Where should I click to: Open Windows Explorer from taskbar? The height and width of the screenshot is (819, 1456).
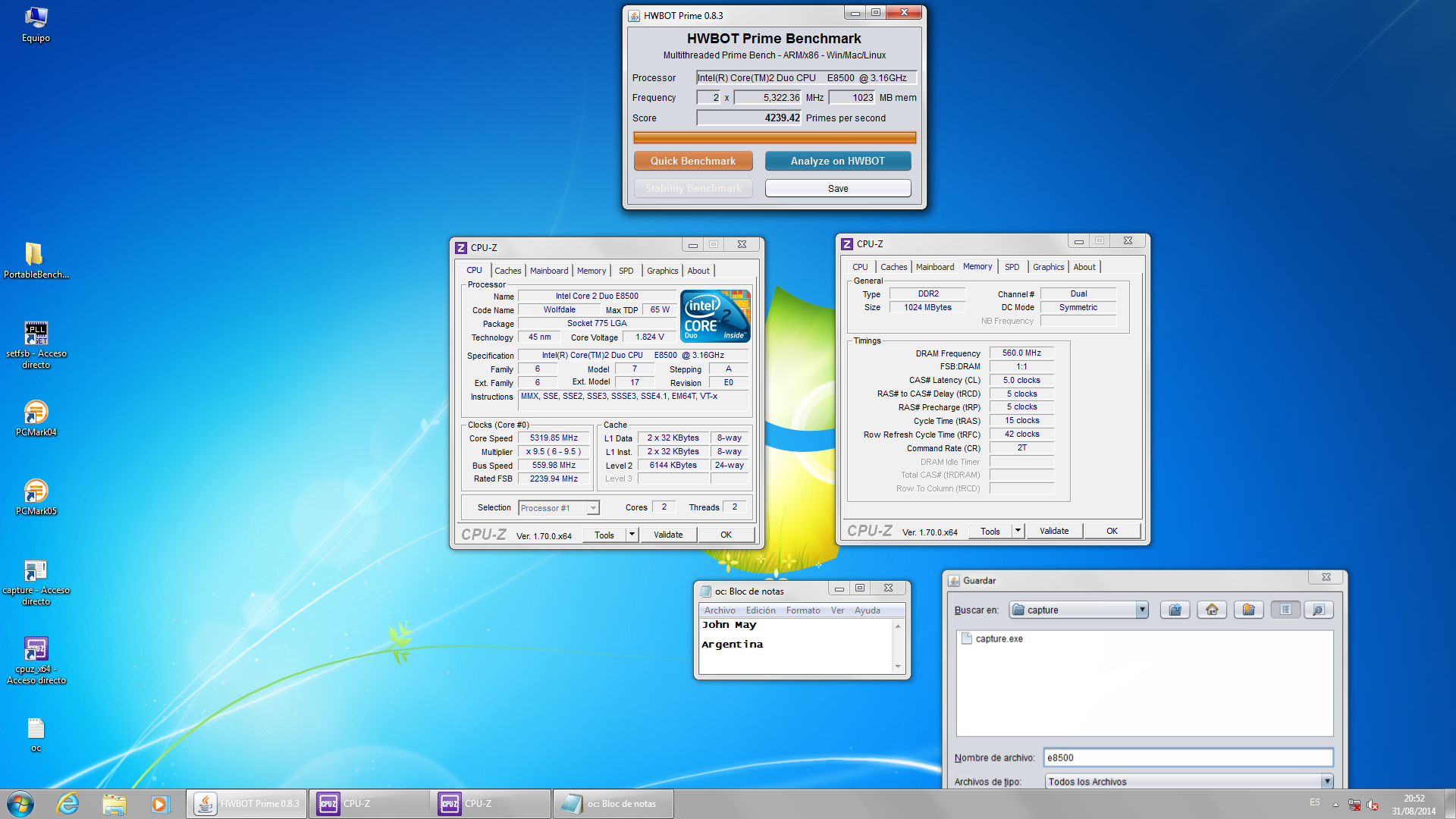coord(114,804)
